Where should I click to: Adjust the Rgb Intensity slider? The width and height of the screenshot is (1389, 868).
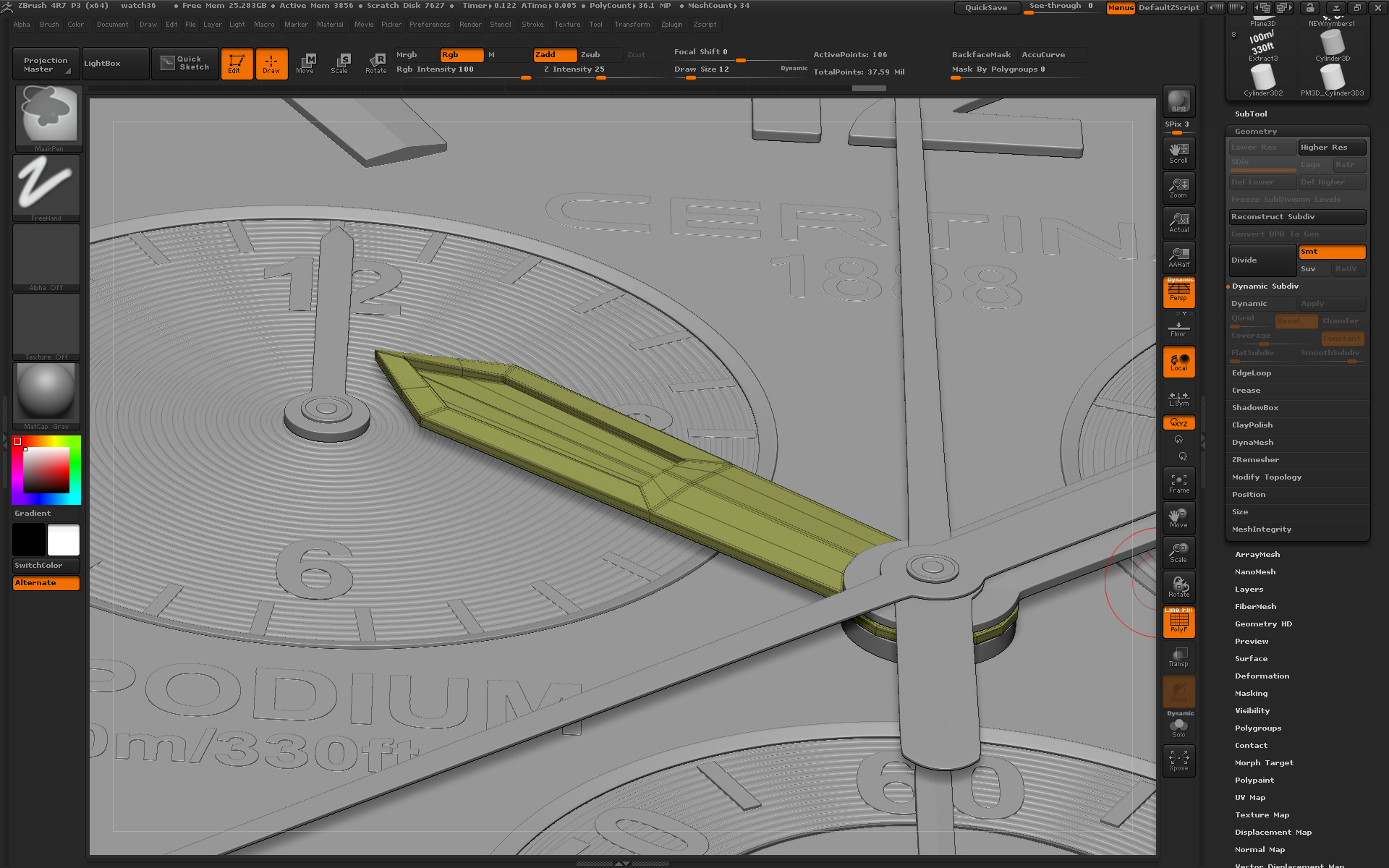tap(463, 71)
